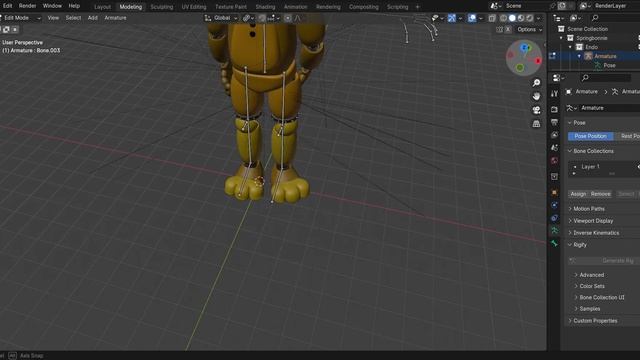
Task: Select Rest Position option
Action: click(x=627, y=136)
